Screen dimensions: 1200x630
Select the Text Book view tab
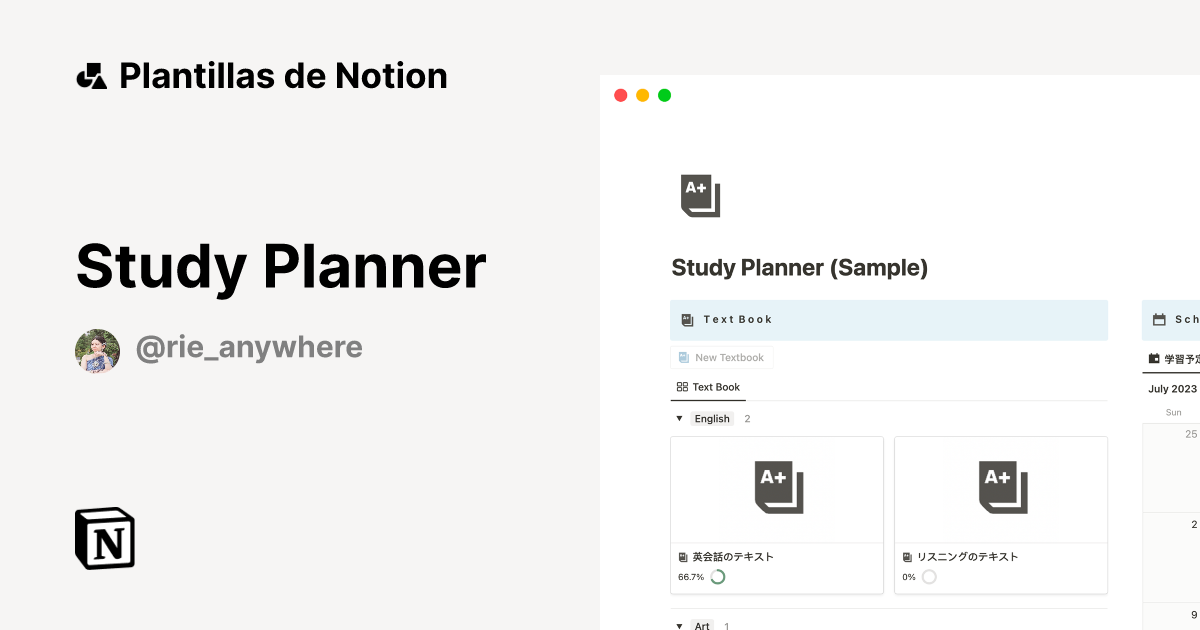coord(707,386)
